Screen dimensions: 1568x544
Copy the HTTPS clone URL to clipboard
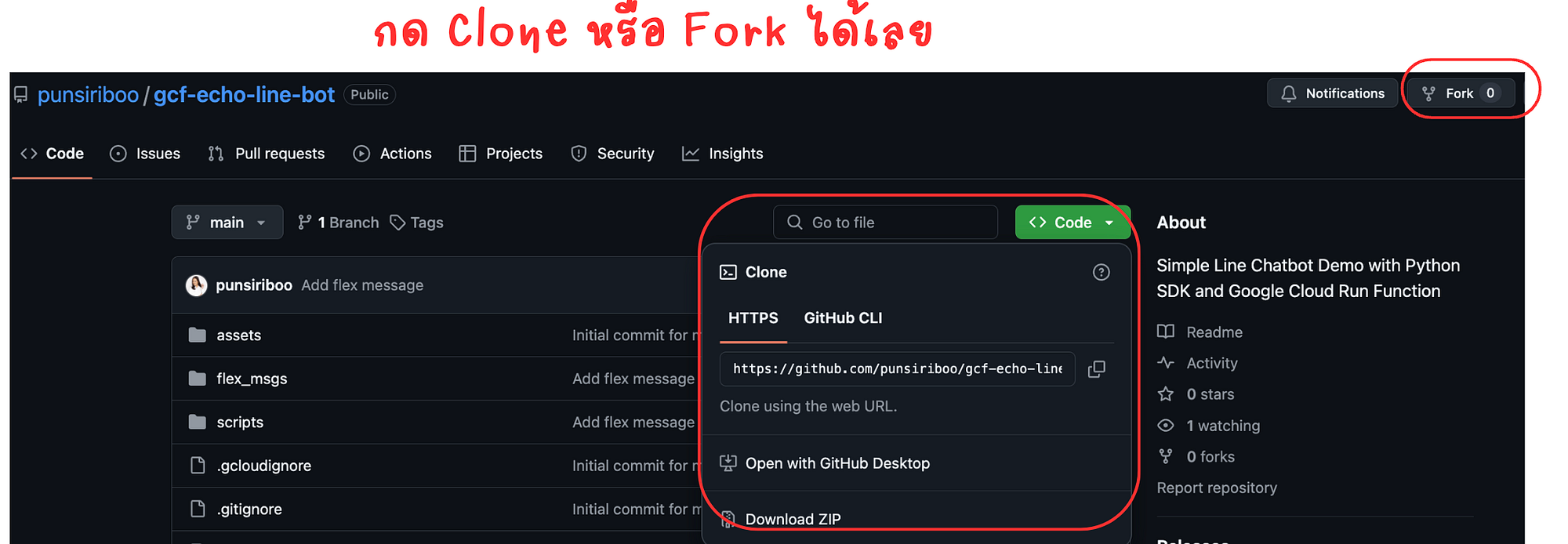coord(1096,369)
